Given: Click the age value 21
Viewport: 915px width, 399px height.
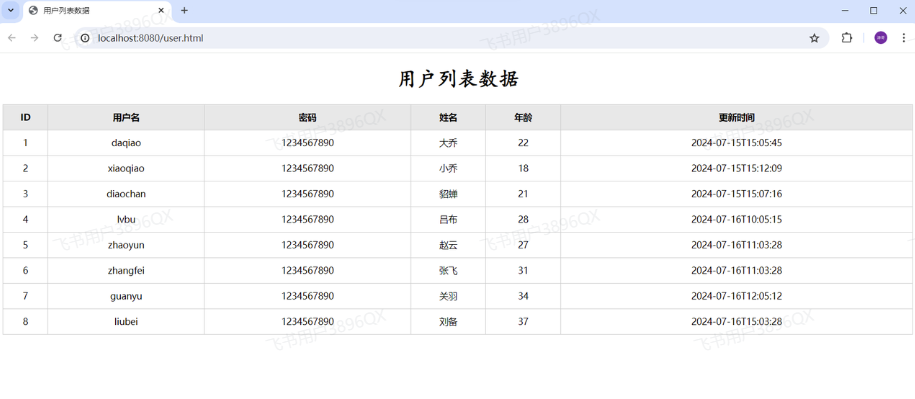Looking at the screenshot, I should pos(523,194).
